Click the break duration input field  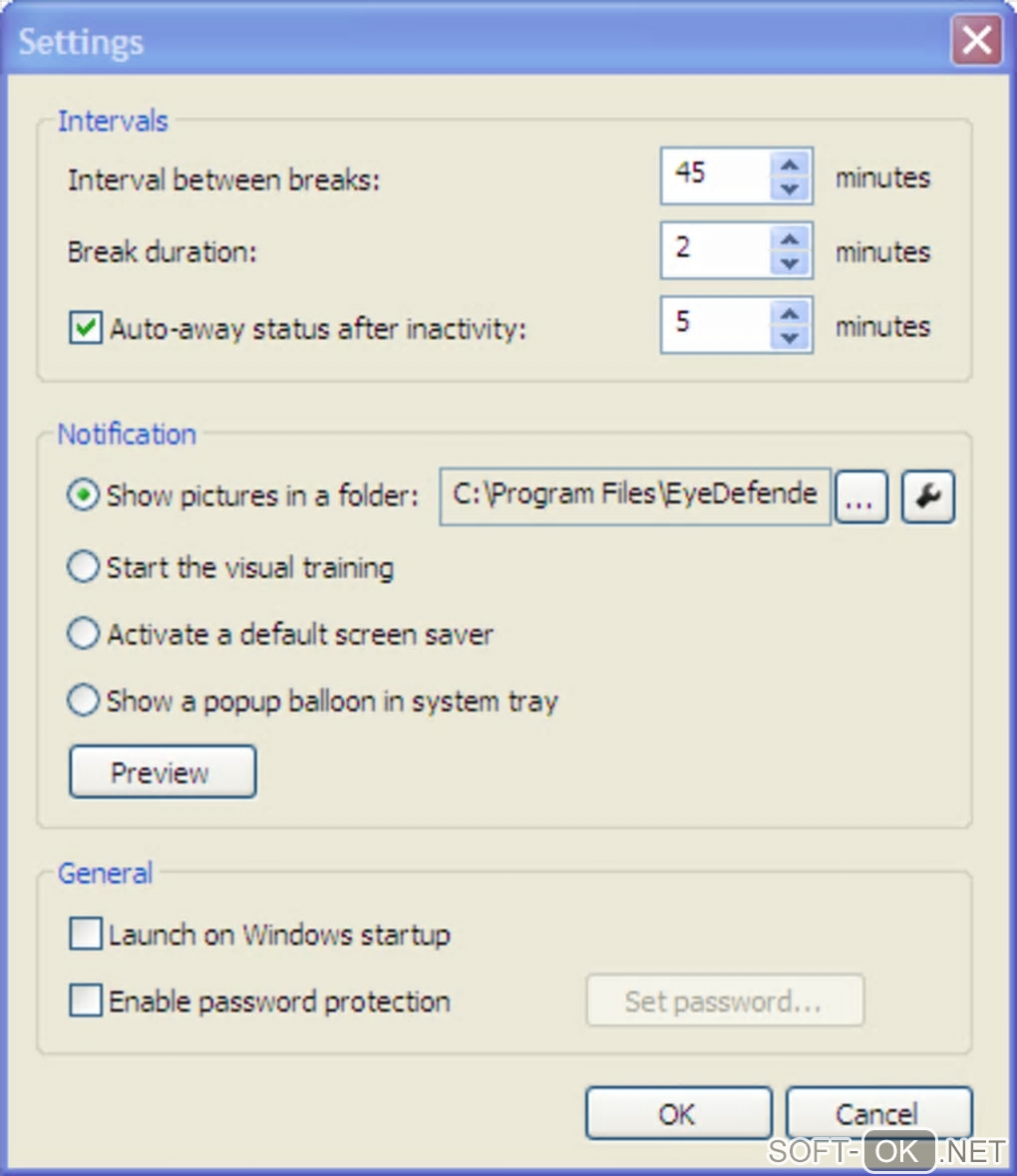coord(715,250)
